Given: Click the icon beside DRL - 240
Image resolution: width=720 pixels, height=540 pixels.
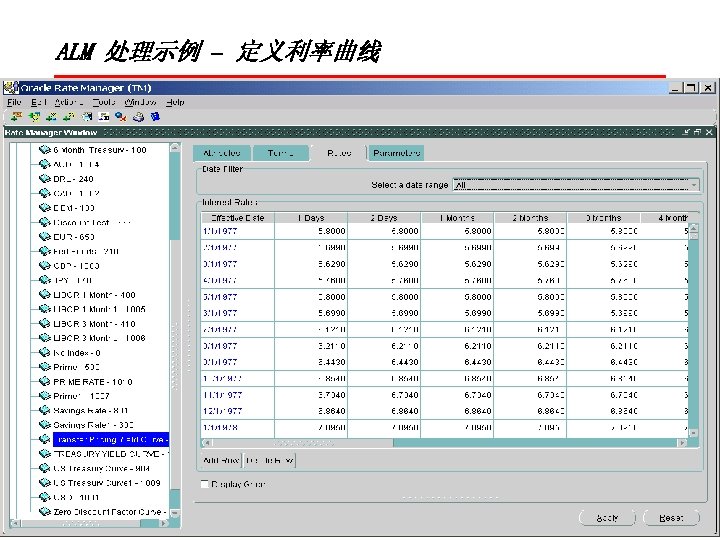Looking at the screenshot, I should tap(45, 179).
